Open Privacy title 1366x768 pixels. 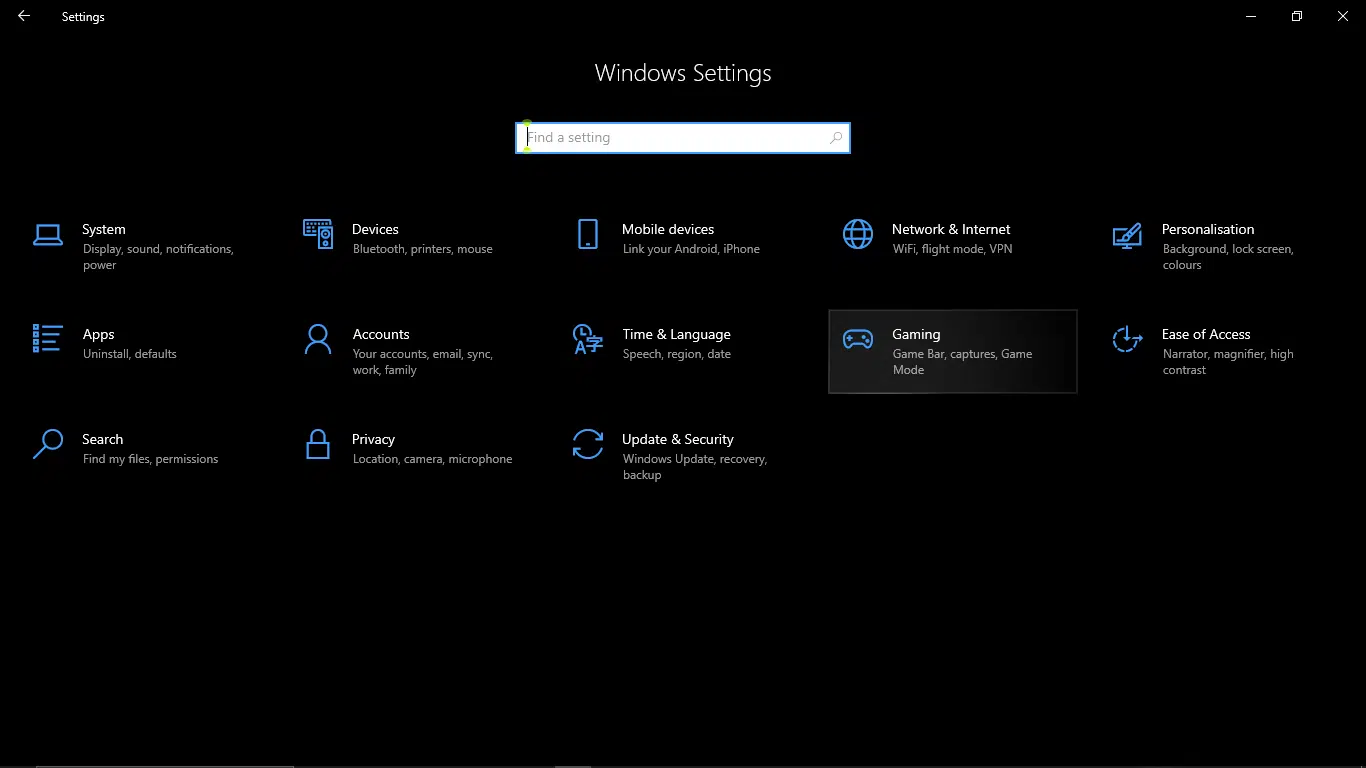pyautogui.click(x=373, y=439)
